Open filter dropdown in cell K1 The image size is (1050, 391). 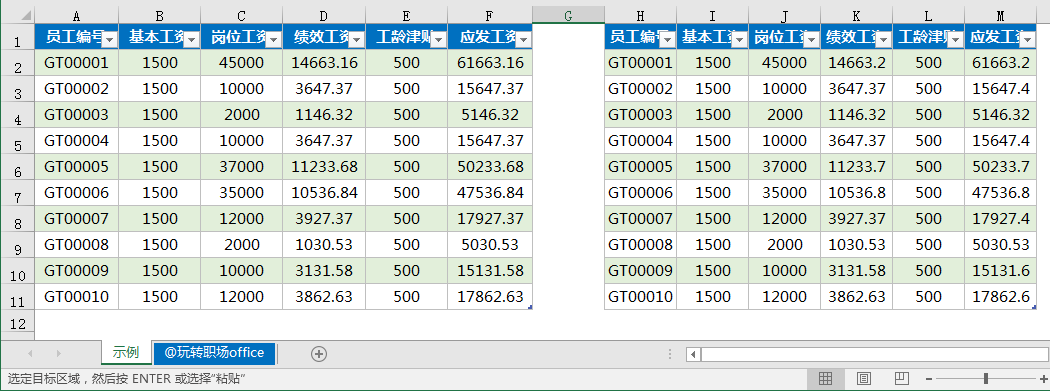[x=883, y=41]
